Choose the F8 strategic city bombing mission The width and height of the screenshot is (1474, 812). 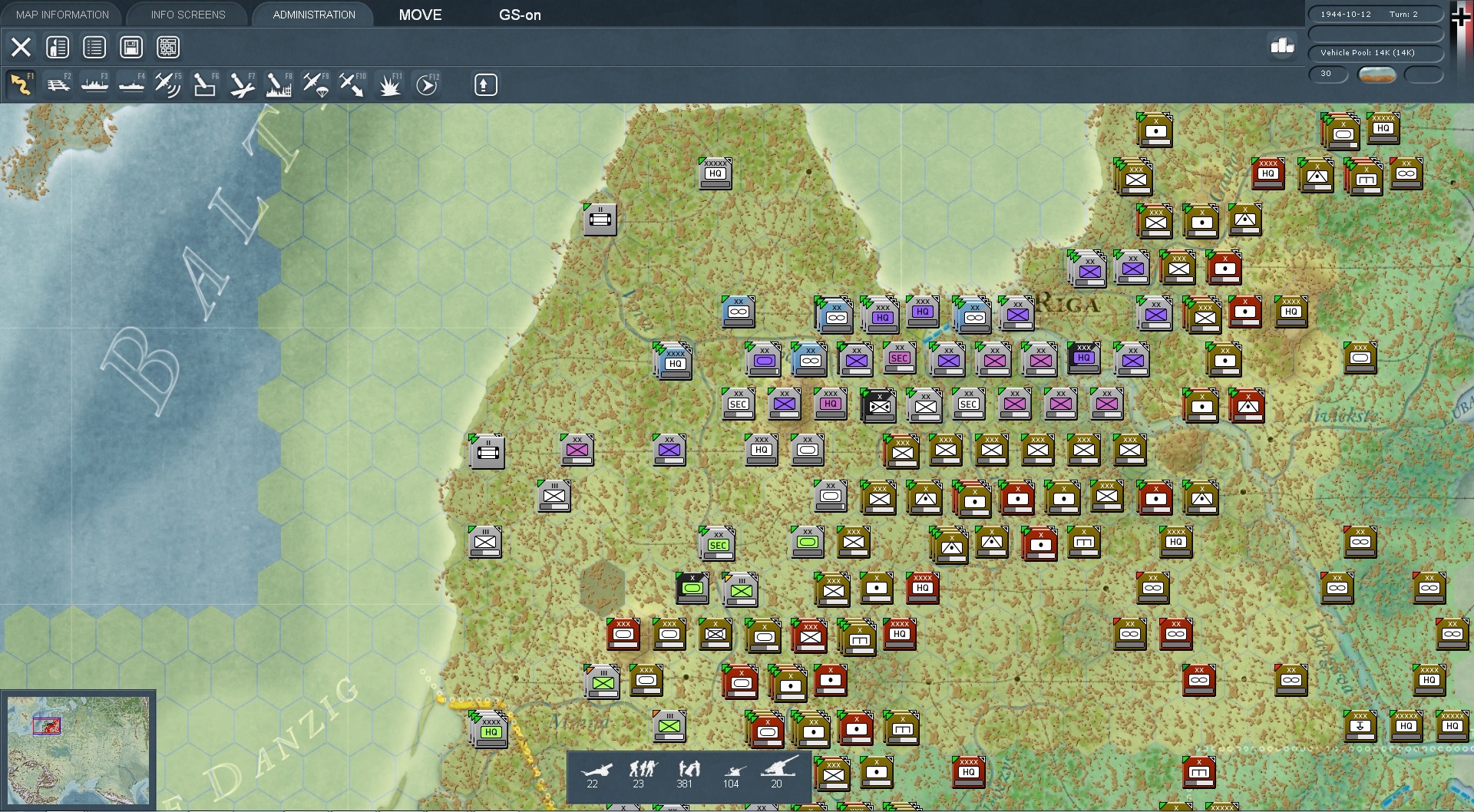(279, 84)
